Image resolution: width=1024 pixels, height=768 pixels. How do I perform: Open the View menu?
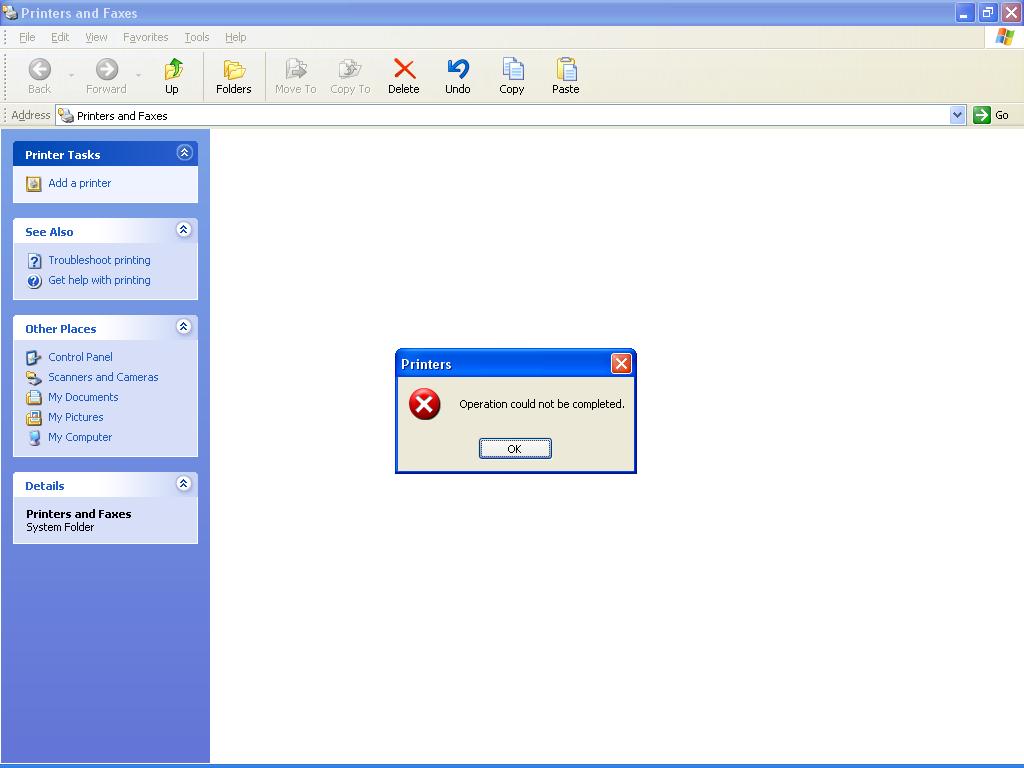tap(95, 37)
